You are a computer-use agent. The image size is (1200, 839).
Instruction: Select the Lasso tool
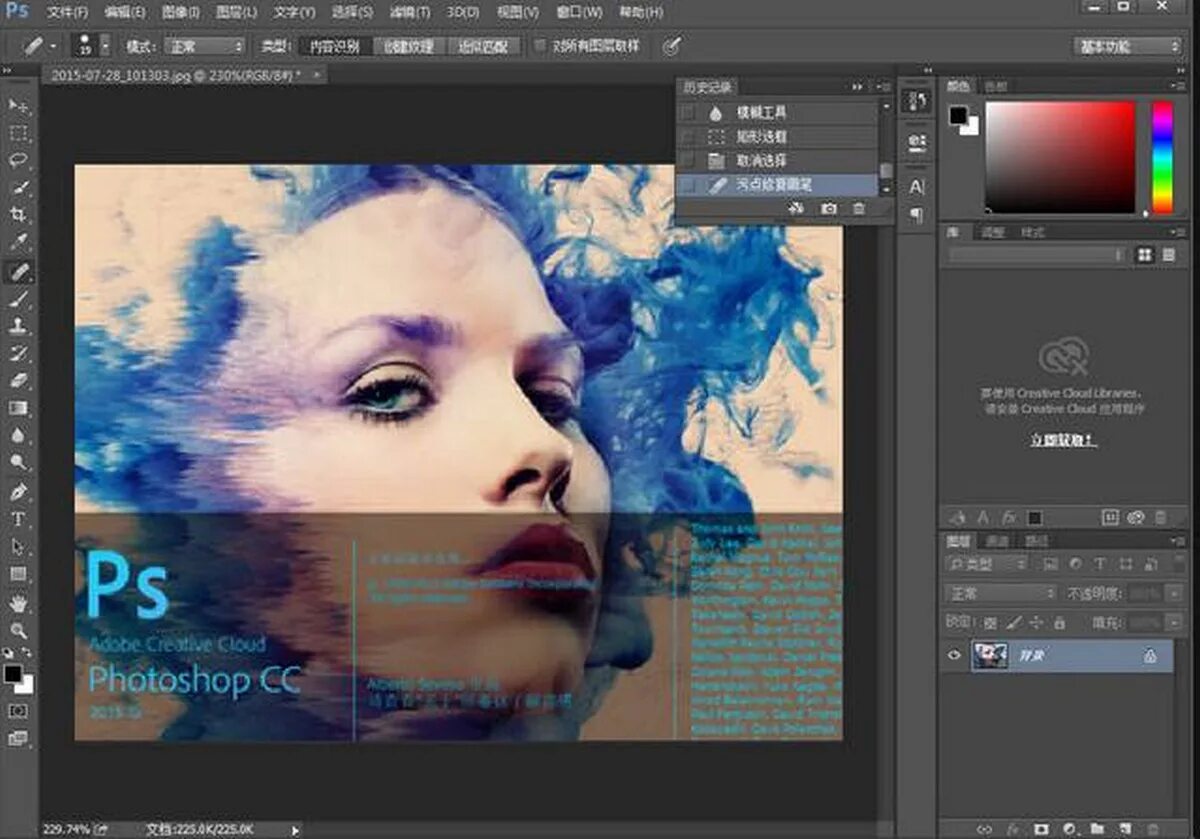point(19,160)
